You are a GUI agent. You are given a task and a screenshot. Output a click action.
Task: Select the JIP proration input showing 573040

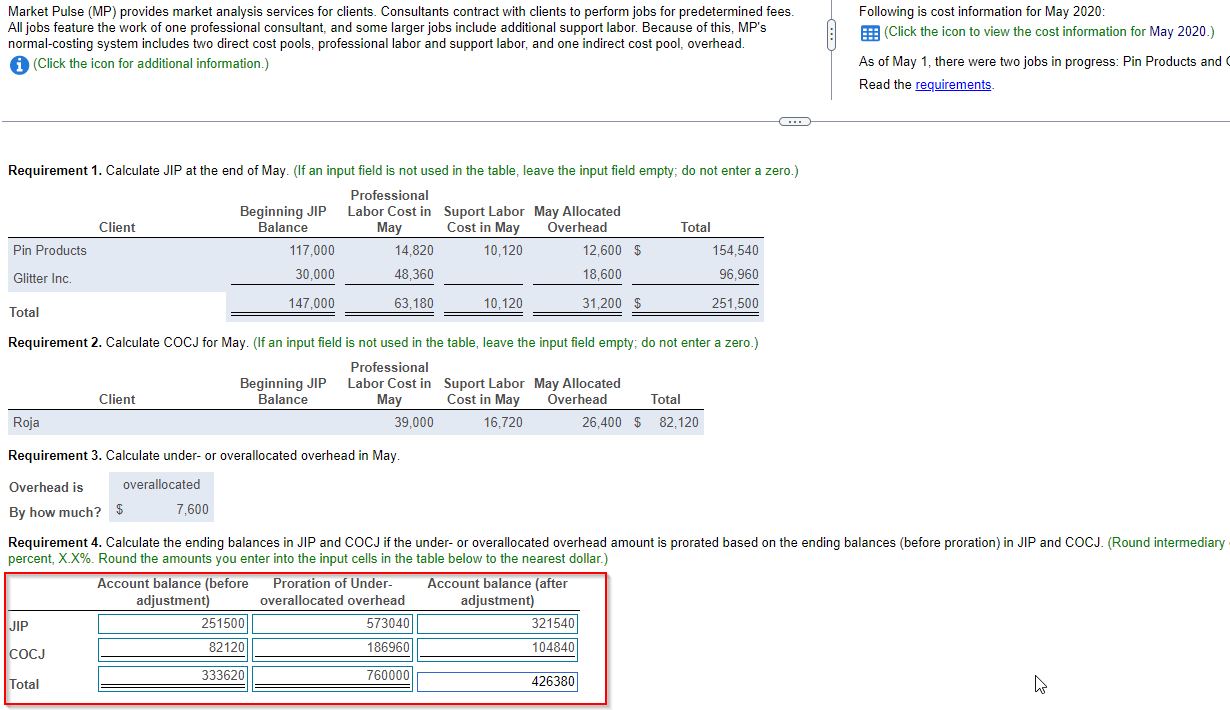tap(332, 624)
